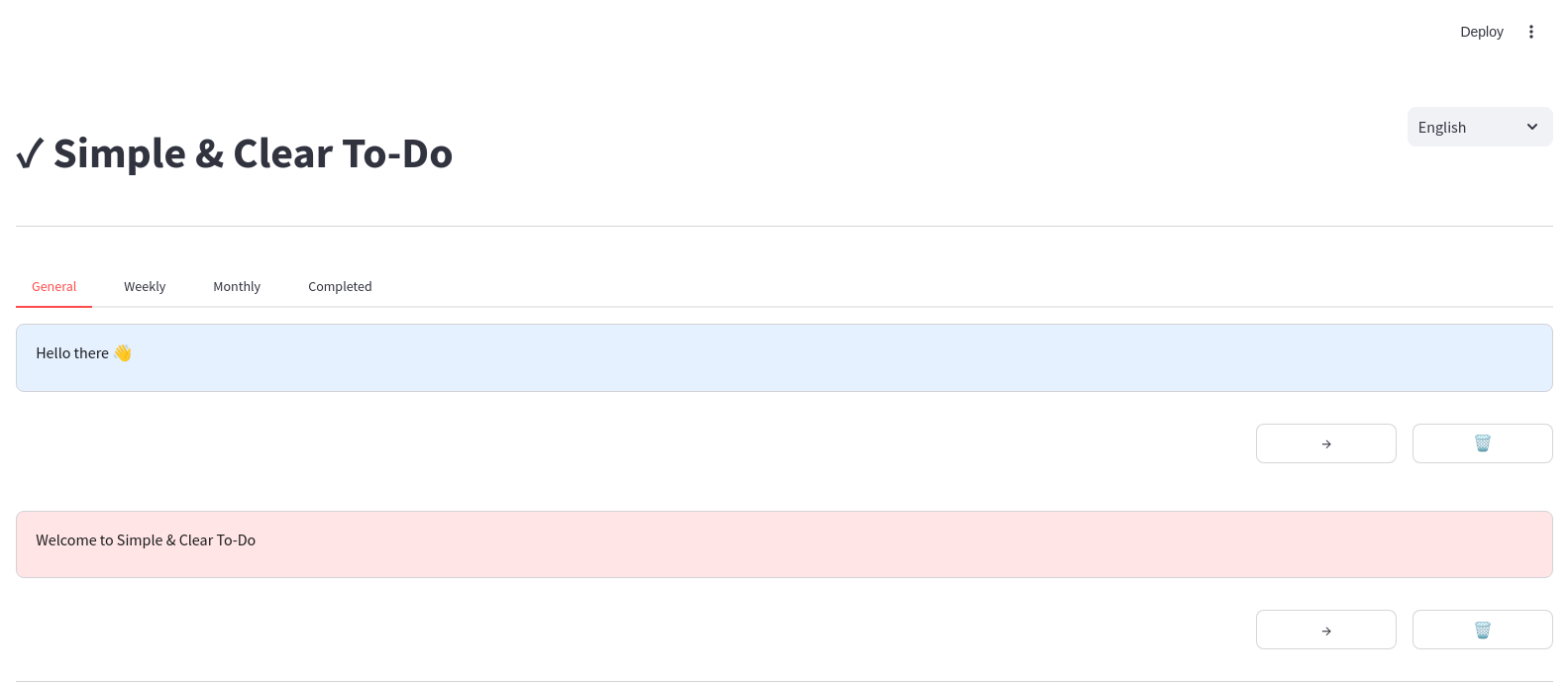Trash the "Welcome to Simple & Clear To-Do" task
Screen dimensions: 1568x684
pos(1482,630)
